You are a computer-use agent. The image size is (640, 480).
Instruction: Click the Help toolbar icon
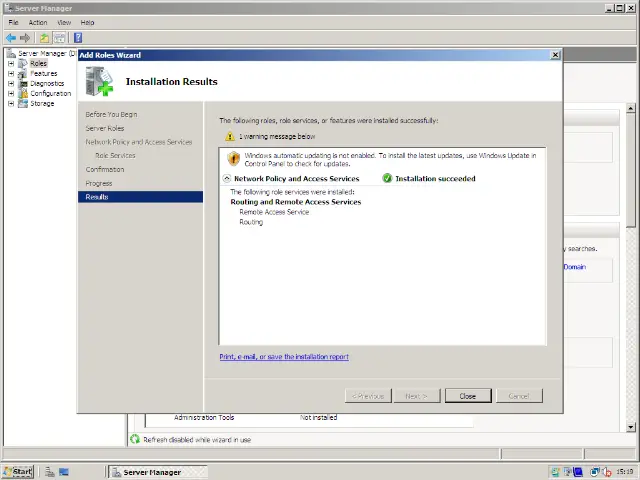(78, 38)
